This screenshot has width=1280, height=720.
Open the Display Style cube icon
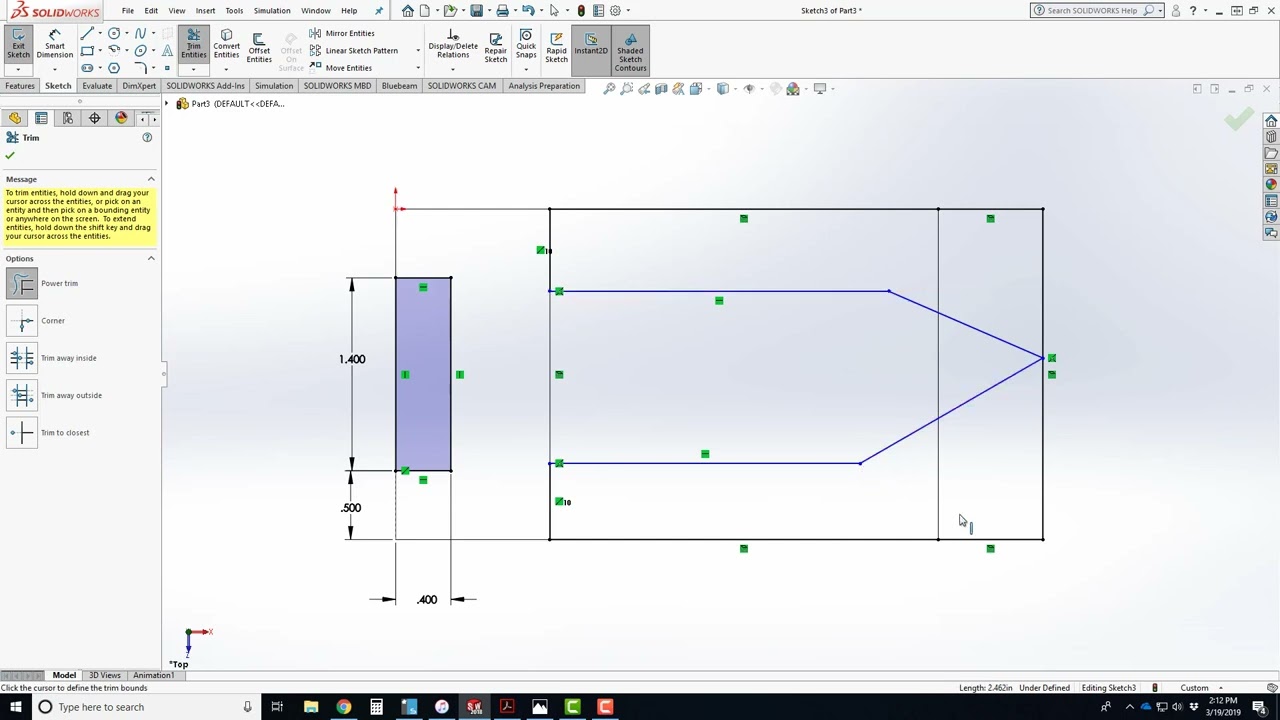point(723,89)
